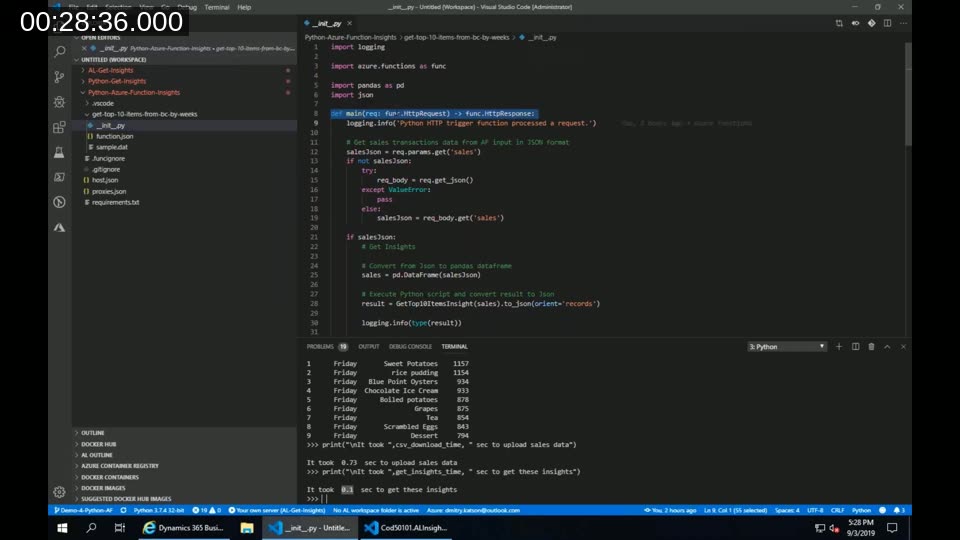Click the Split Editor icon
The height and width of the screenshot is (540, 960).
point(887,23)
